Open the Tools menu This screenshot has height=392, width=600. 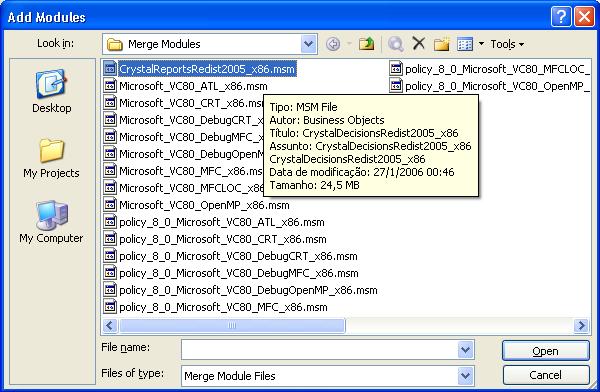[507, 44]
